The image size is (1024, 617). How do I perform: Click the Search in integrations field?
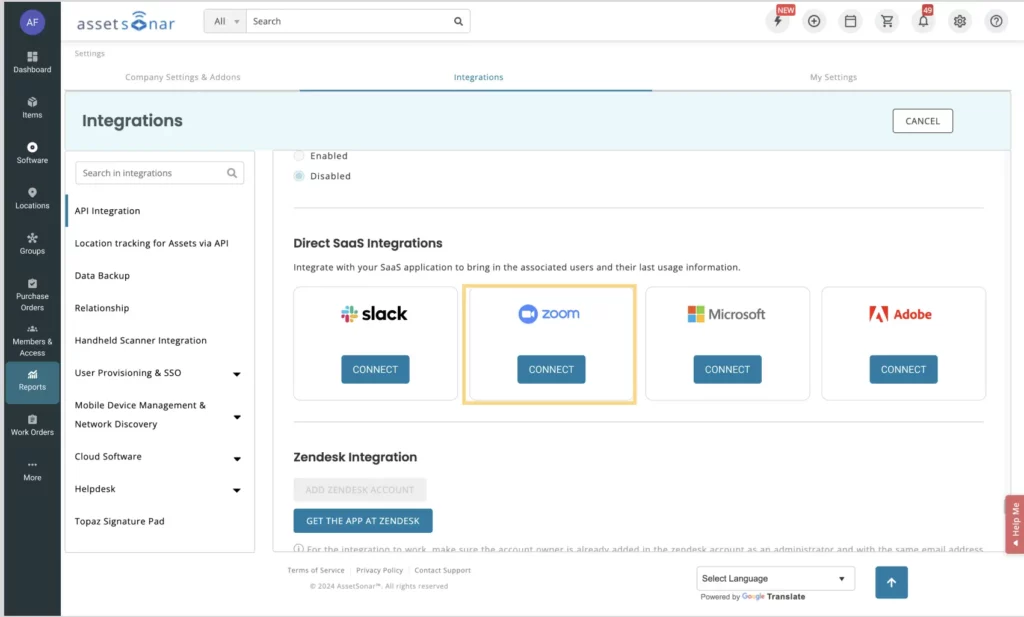(x=152, y=173)
